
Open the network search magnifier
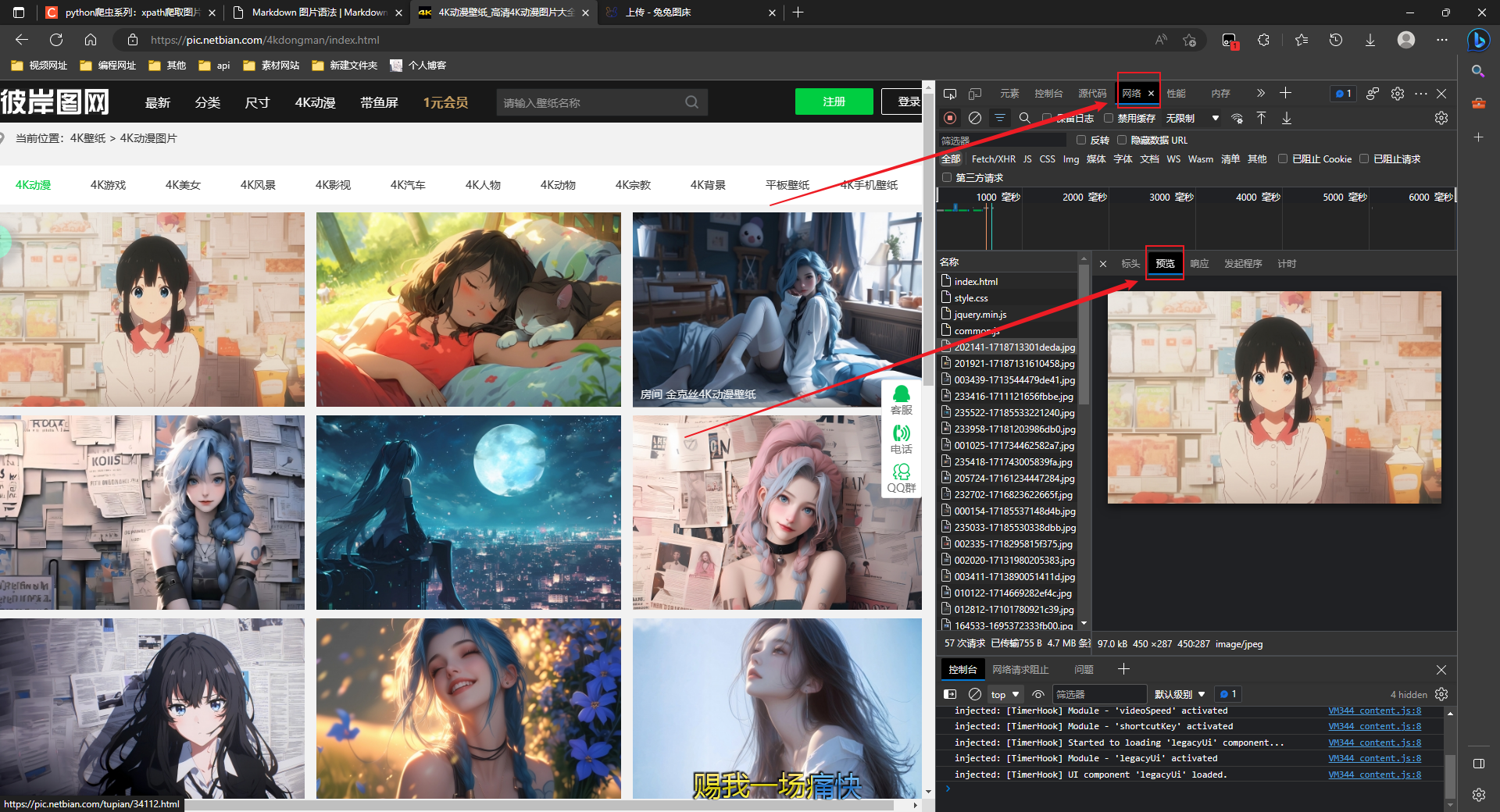[1024, 118]
